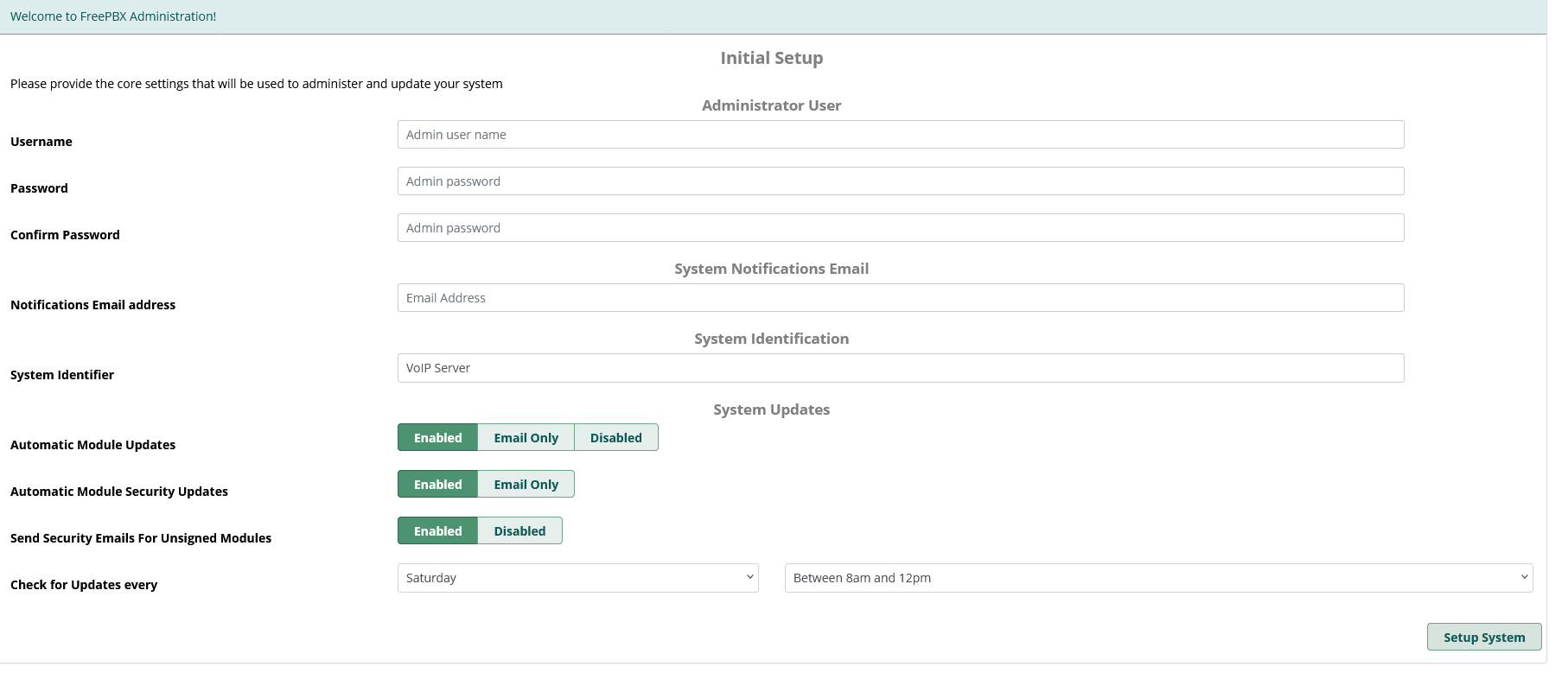Enable Automatic Module Security Updates

pyautogui.click(x=437, y=485)
